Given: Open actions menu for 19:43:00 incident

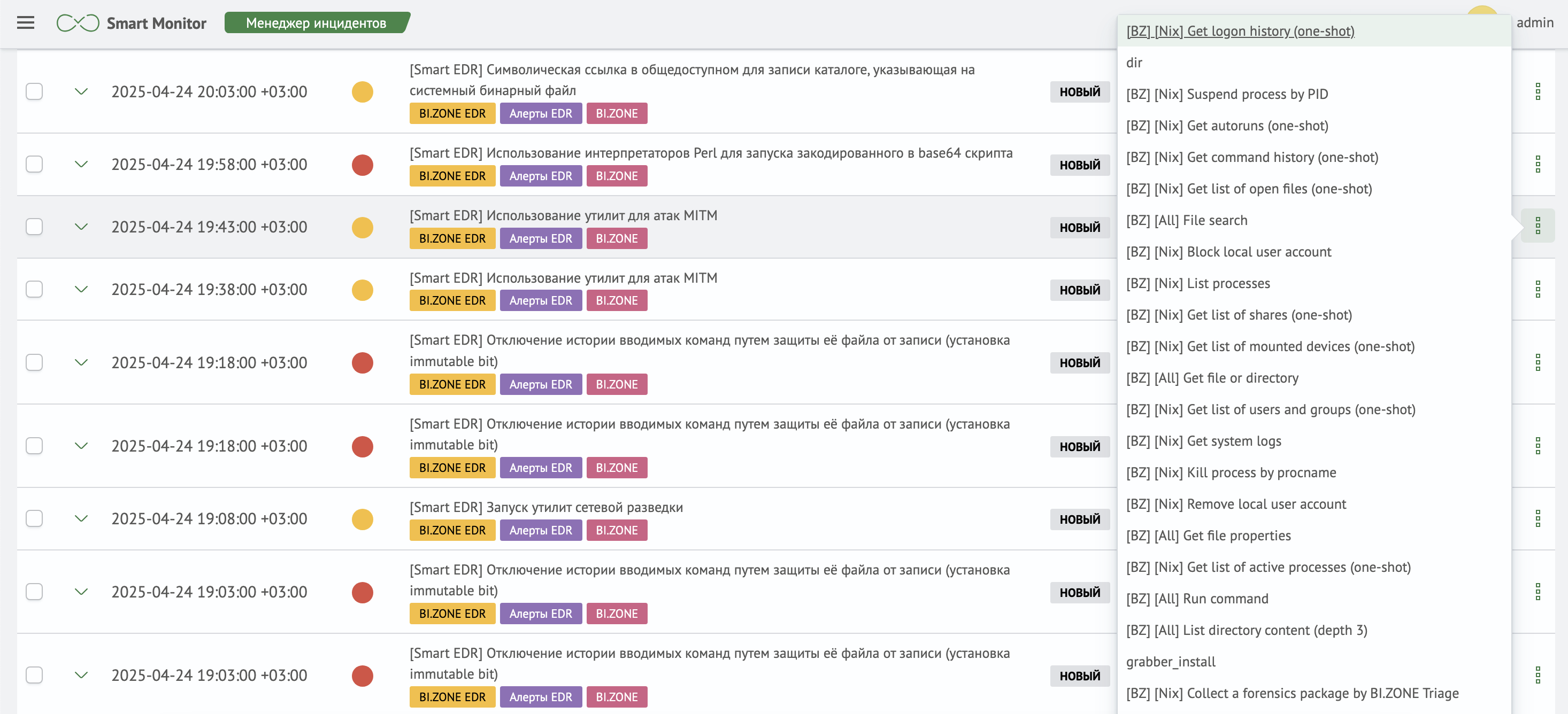Looking at the screenshot, I should click(1538, 226).
